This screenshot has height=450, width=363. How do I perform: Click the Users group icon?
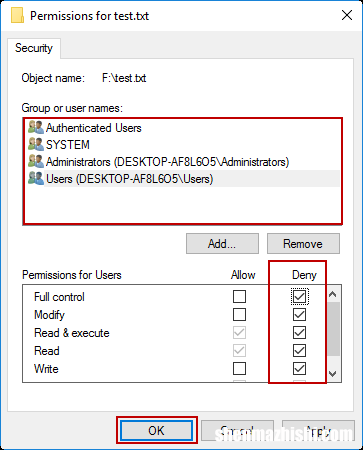point(36,179)
